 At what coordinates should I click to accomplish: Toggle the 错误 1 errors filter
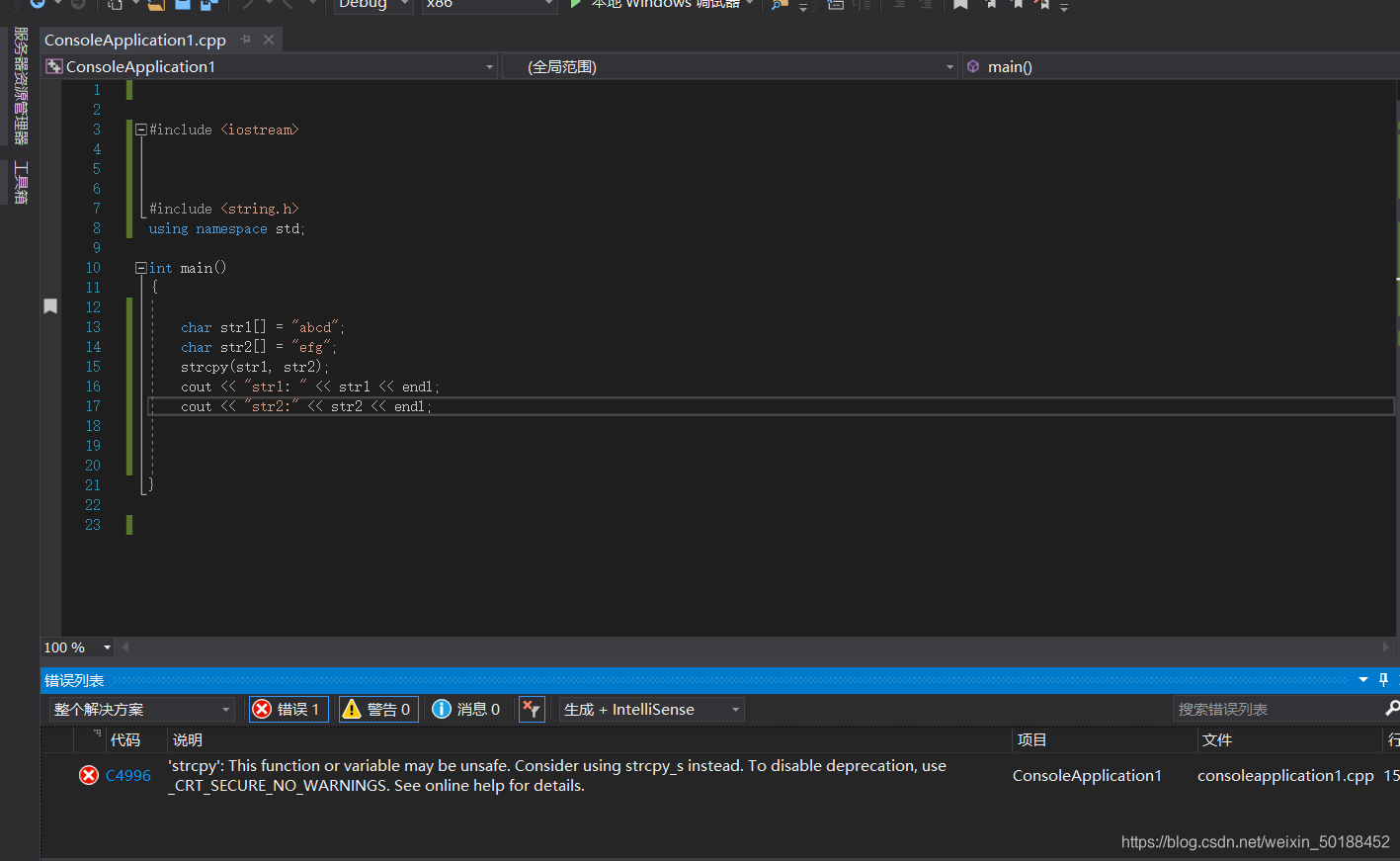click(x=288, y=709)
